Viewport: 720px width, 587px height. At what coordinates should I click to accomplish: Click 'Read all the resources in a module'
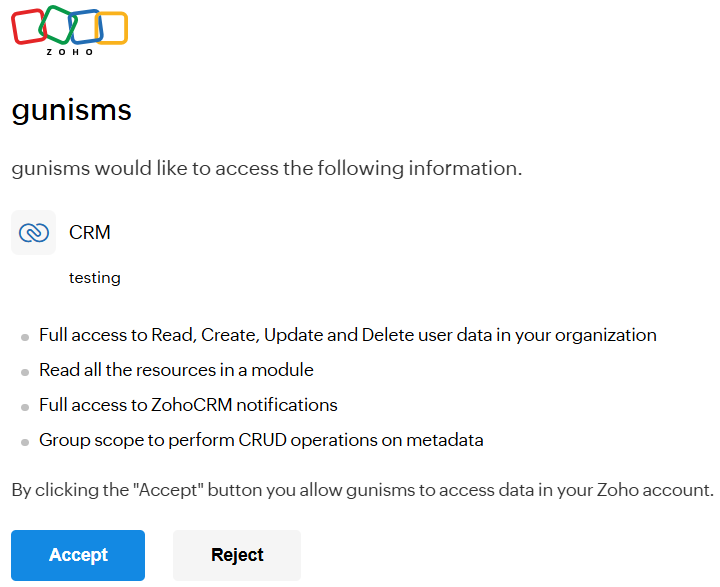click(x=176, y=370)
